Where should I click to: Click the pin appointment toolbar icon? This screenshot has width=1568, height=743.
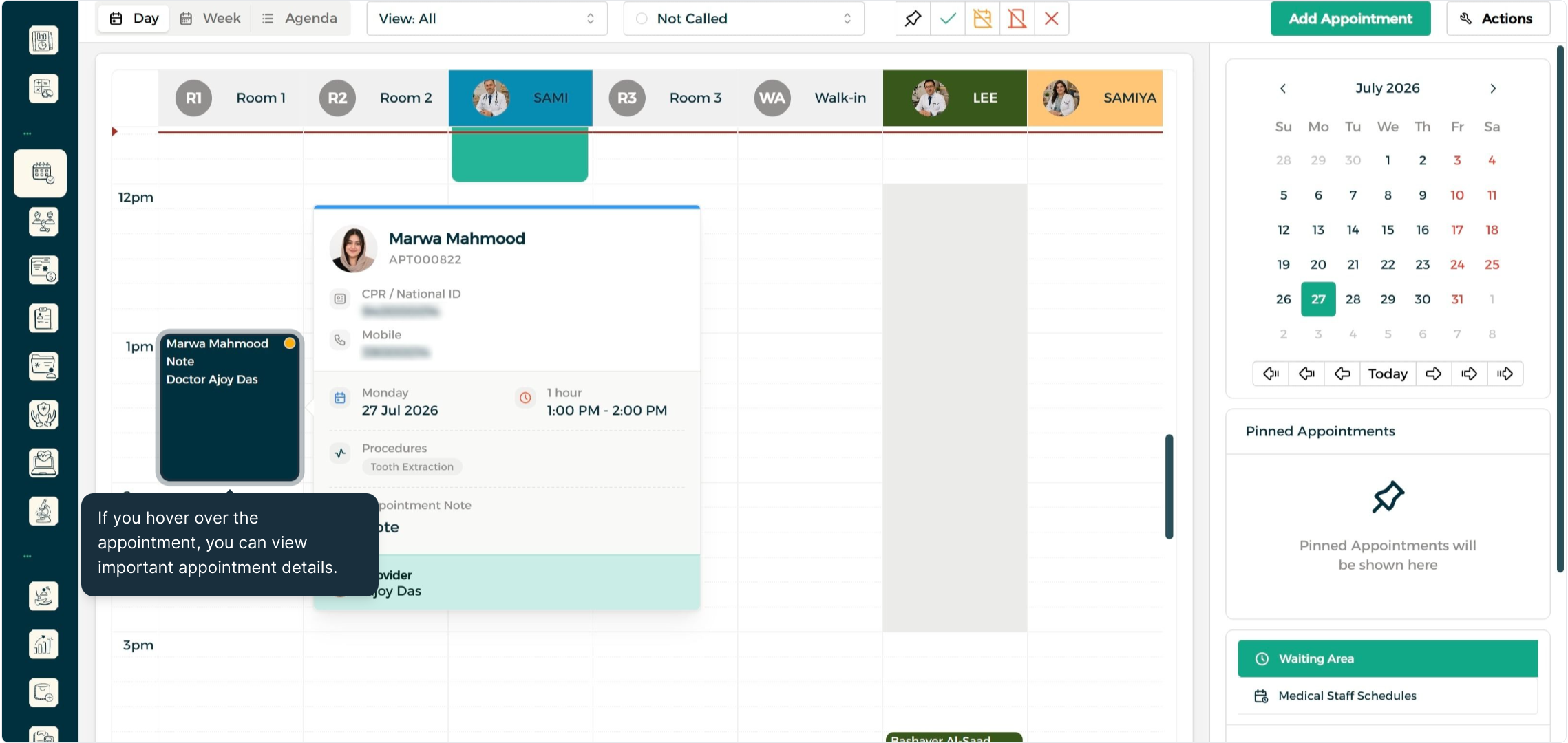[x=913, y=19]
